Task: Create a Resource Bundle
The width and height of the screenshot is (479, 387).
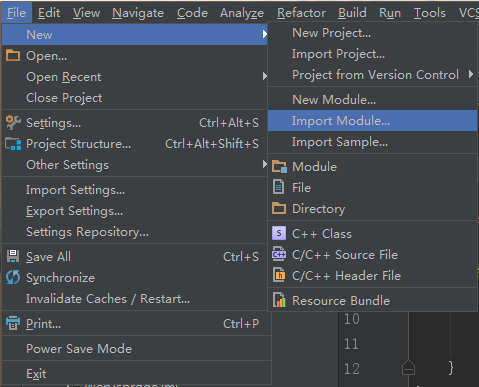Action: pyautogui.click(x=372, y=300)
